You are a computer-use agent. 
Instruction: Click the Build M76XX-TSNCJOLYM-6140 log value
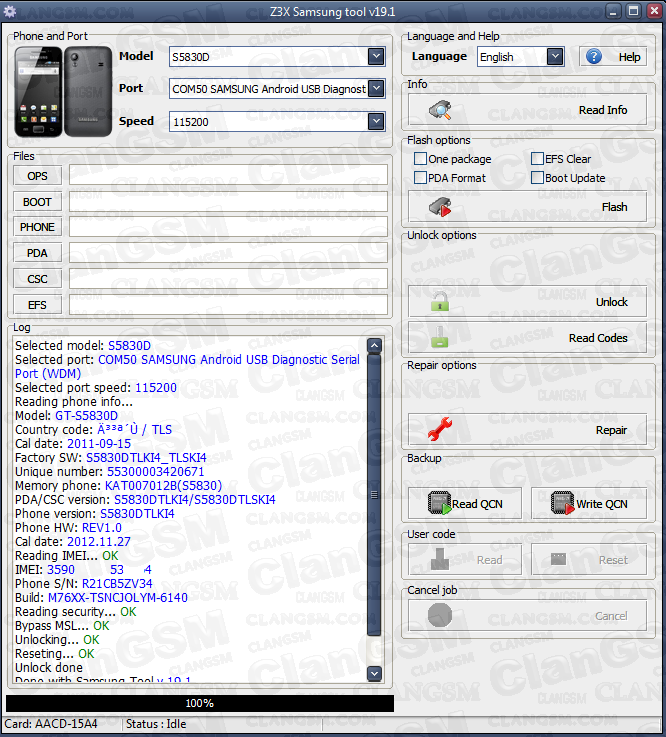click(x=118, y=597)
